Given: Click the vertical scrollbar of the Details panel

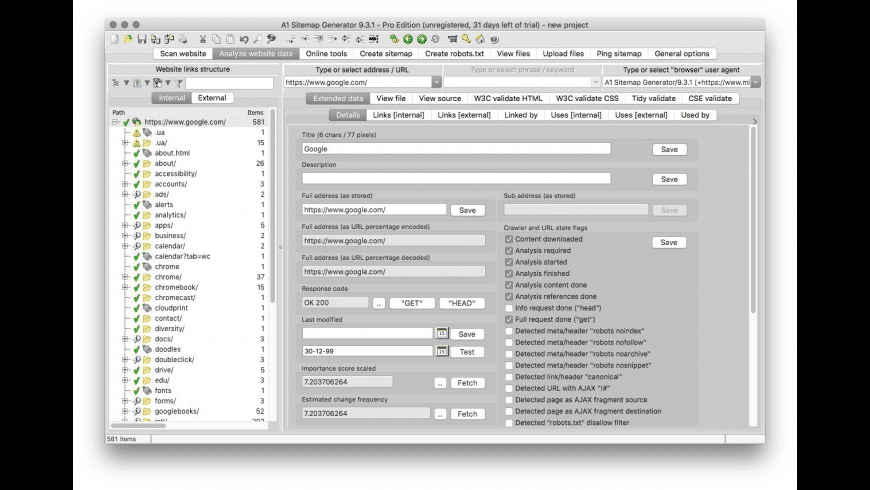Looking at the screenshot, I should click(753, 222).
